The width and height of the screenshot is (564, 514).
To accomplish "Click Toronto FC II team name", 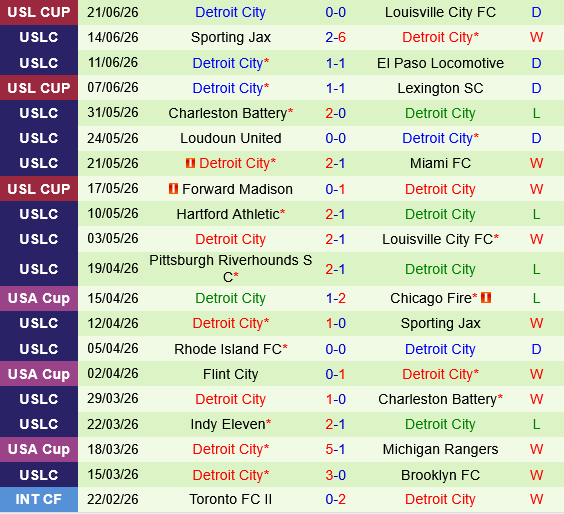I will click(x=231, y=499).
